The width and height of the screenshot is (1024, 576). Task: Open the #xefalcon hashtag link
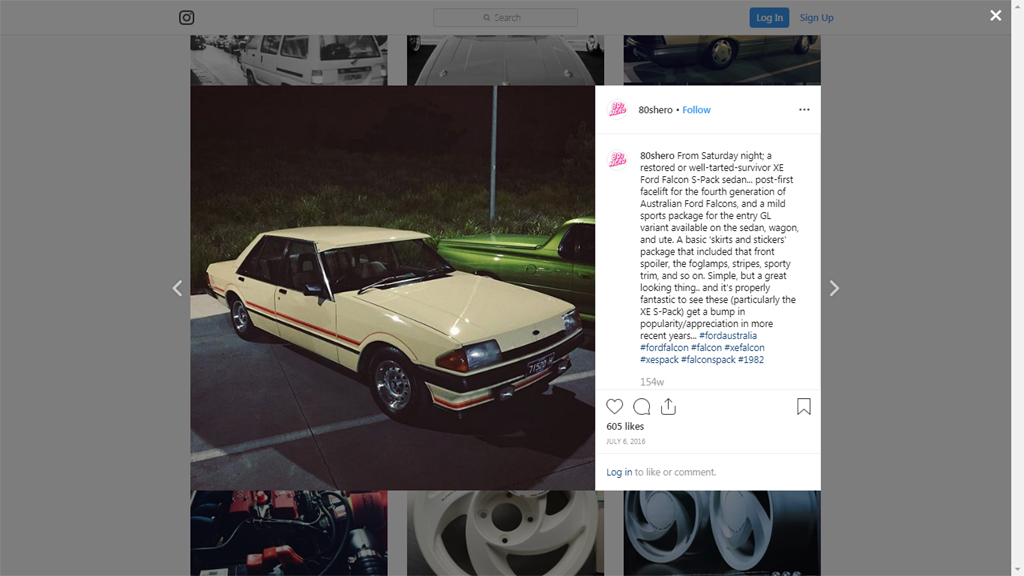coord(744,347)
